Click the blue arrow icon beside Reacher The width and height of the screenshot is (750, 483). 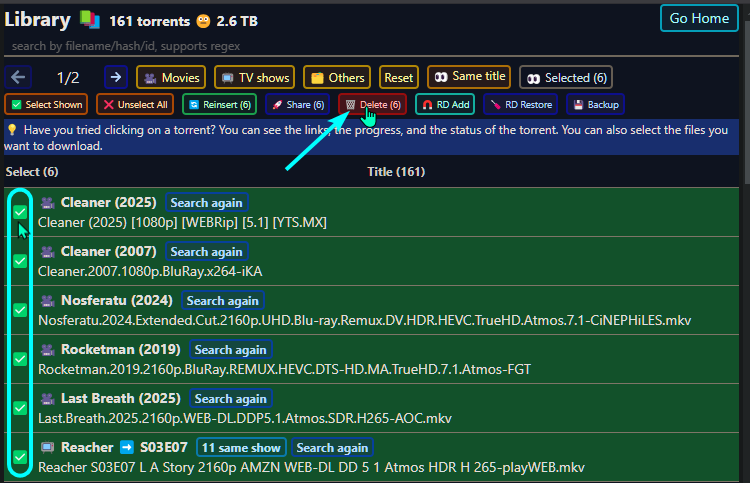(127, 447)
